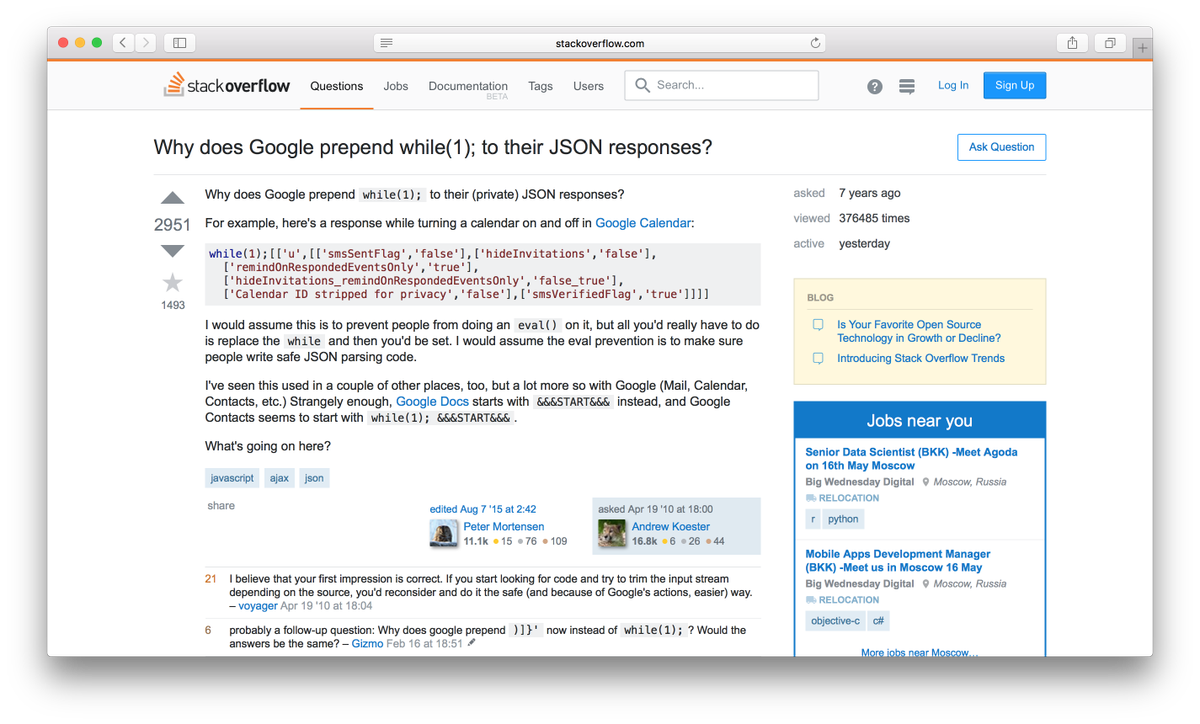This screenshot has width=1200, height=724.
Task: Open Peter Mortensen's profile link
Action: (504, 526)
